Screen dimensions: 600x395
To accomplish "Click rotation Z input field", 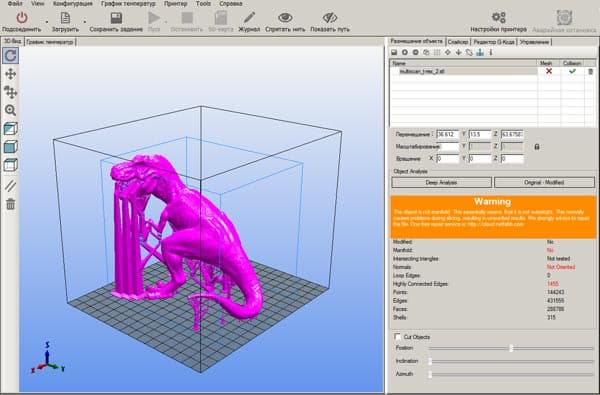I will (512, 158).
